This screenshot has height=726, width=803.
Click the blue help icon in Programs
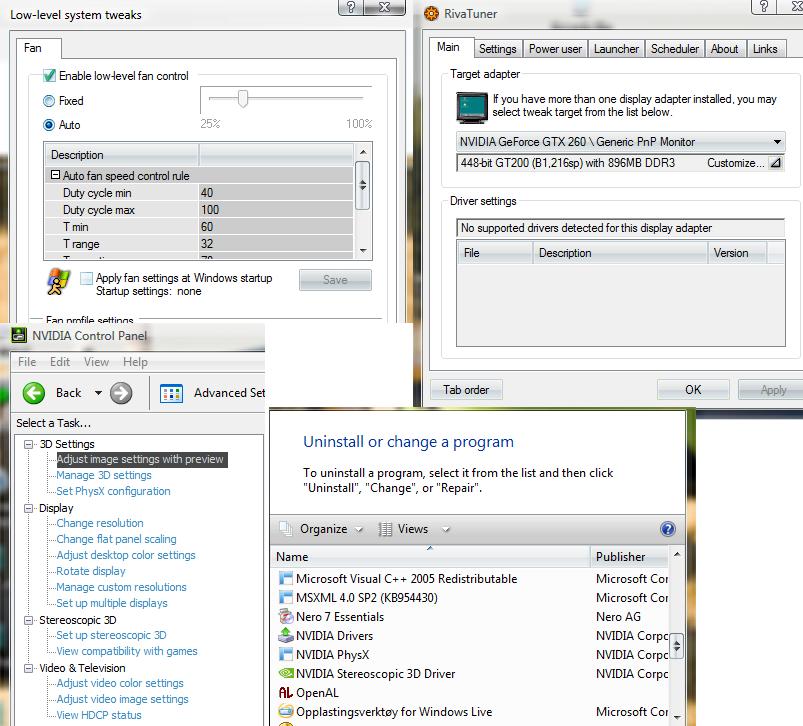coord(668,528)
